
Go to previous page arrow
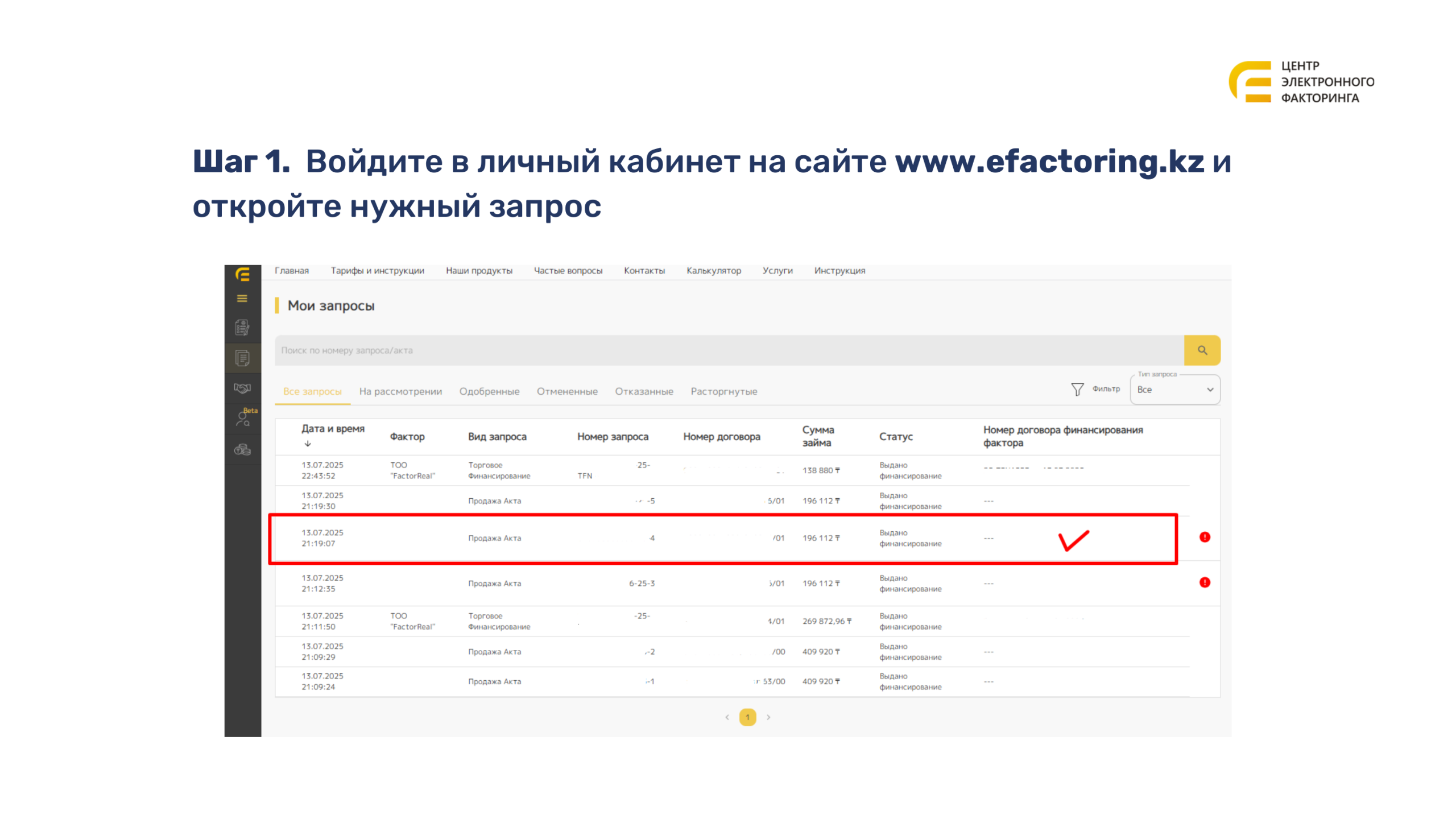pos(727,717)
